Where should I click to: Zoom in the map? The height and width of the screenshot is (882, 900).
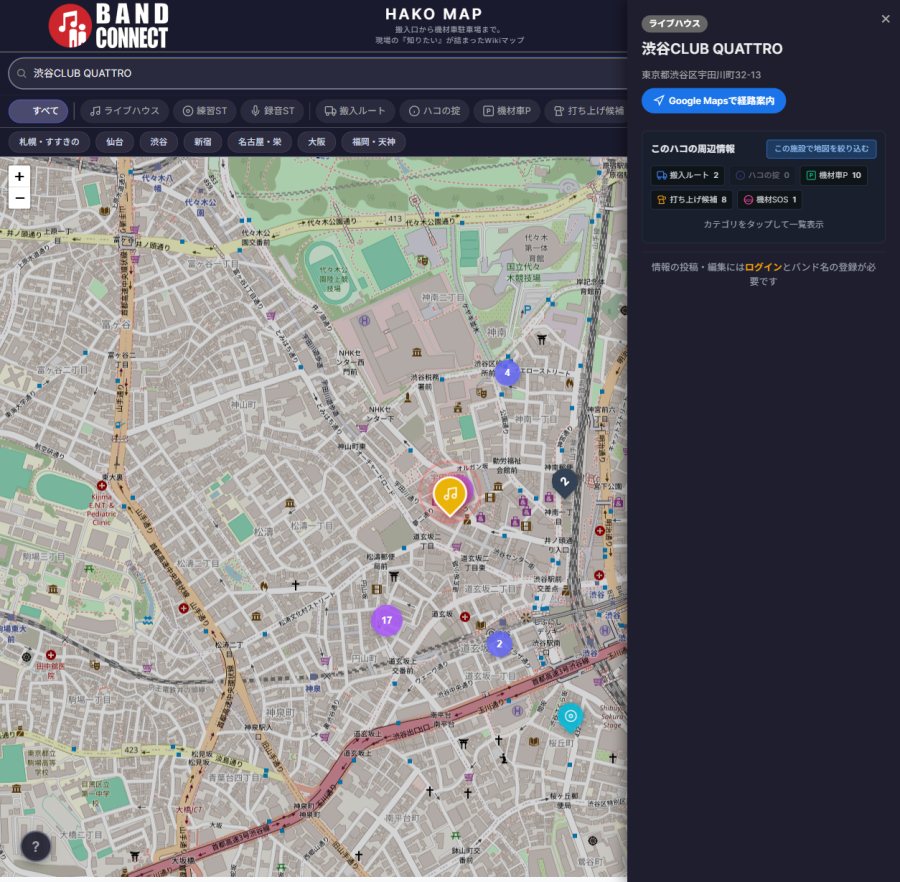[20, 177]
